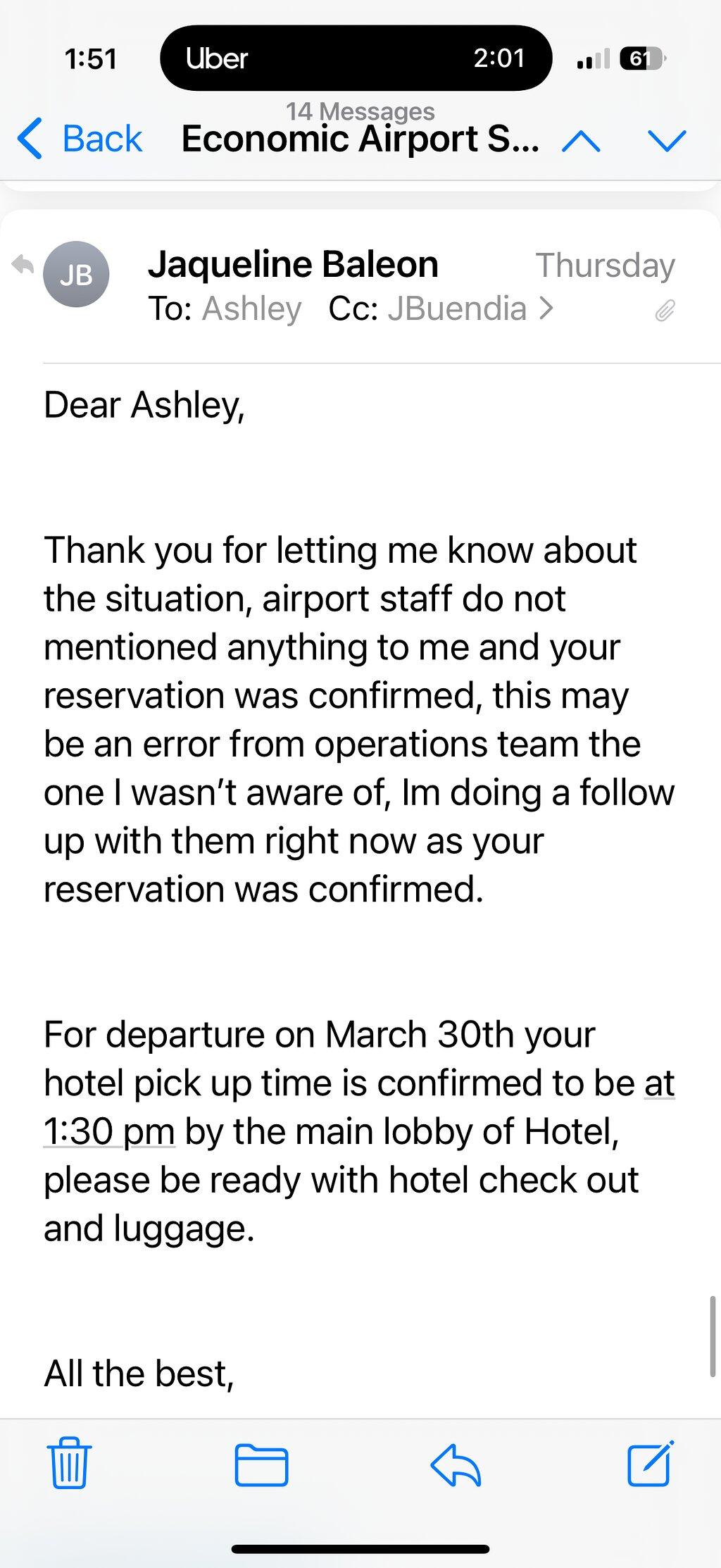Tap the replied-arrow indicator beside avatar
721x1568 pixels.
23,265
